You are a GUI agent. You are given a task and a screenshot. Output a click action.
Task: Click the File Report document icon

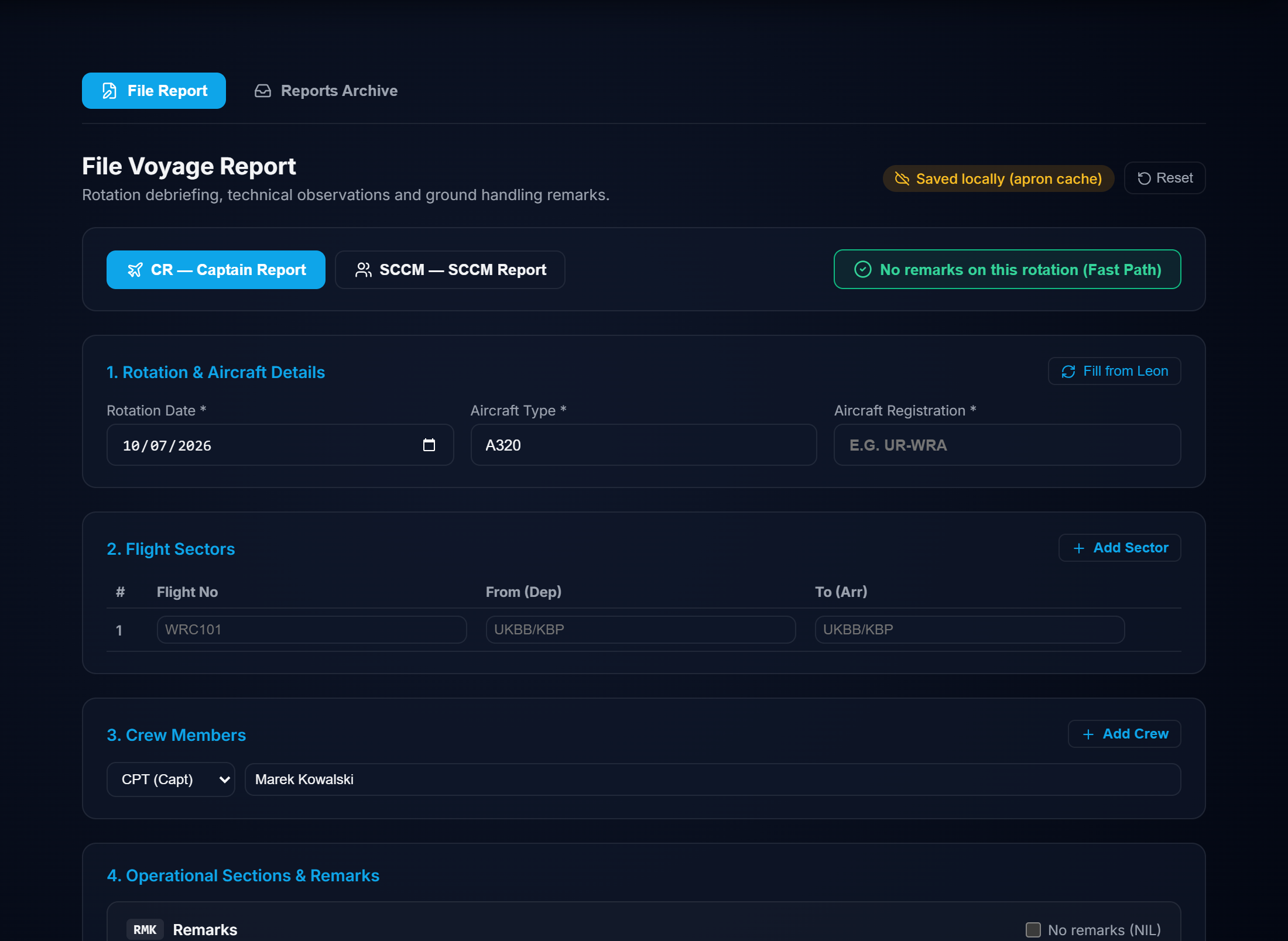[x=109, y=91]
